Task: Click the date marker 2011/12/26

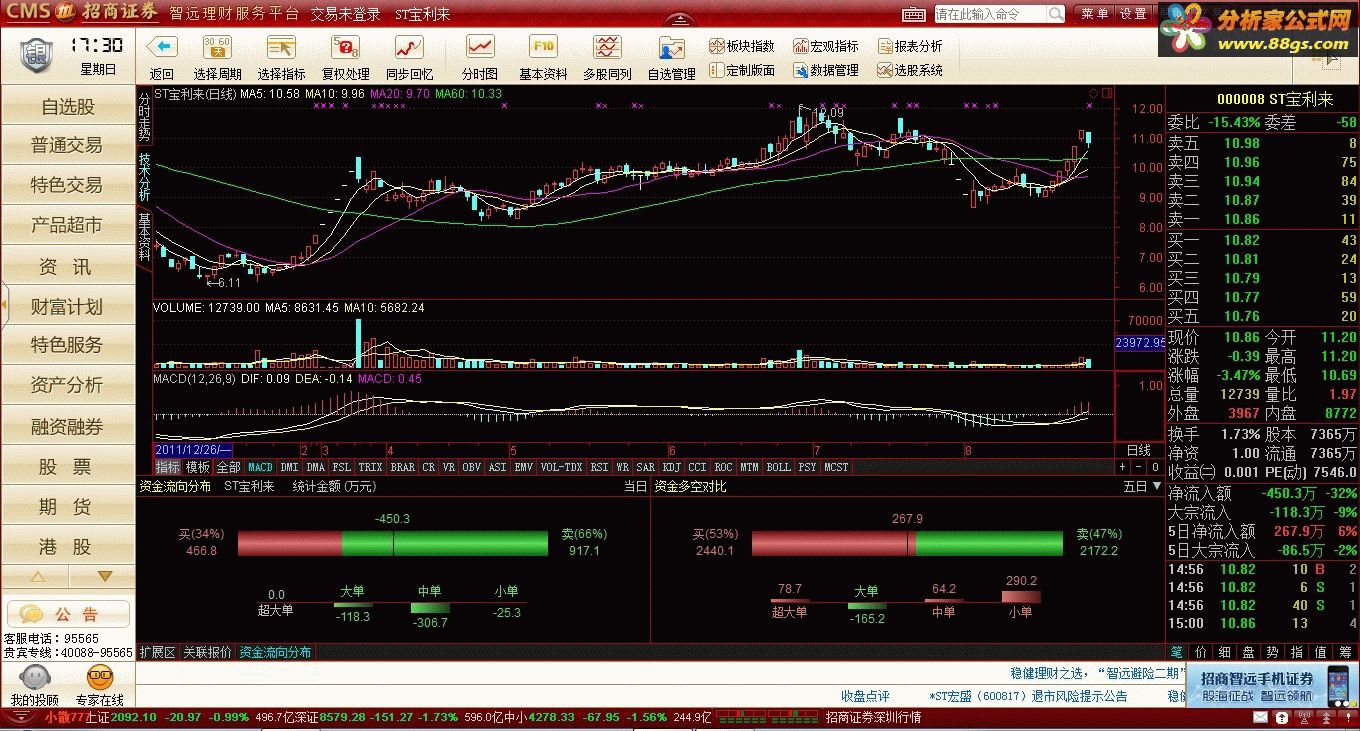Action: click(192, 450)
